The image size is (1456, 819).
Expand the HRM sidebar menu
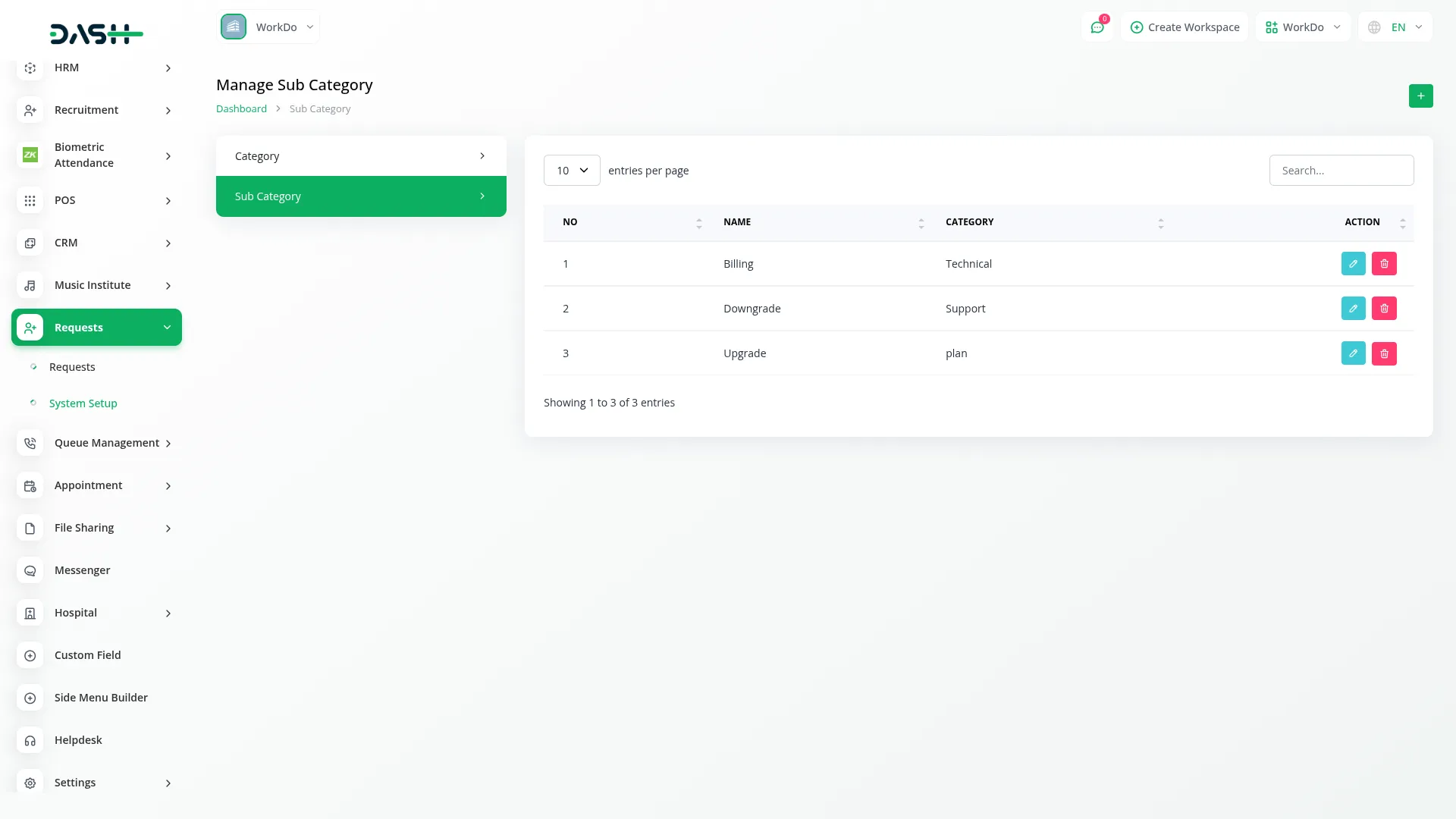coord(97,68)
